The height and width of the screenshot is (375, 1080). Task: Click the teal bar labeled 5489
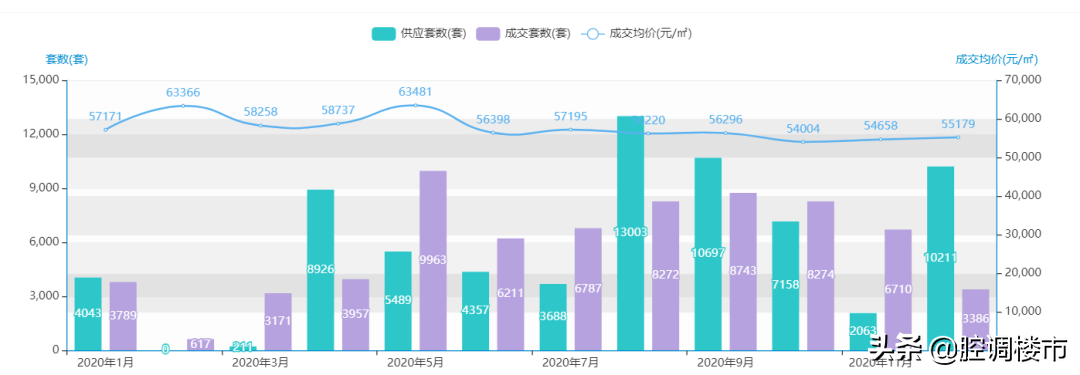pos(398,301)
